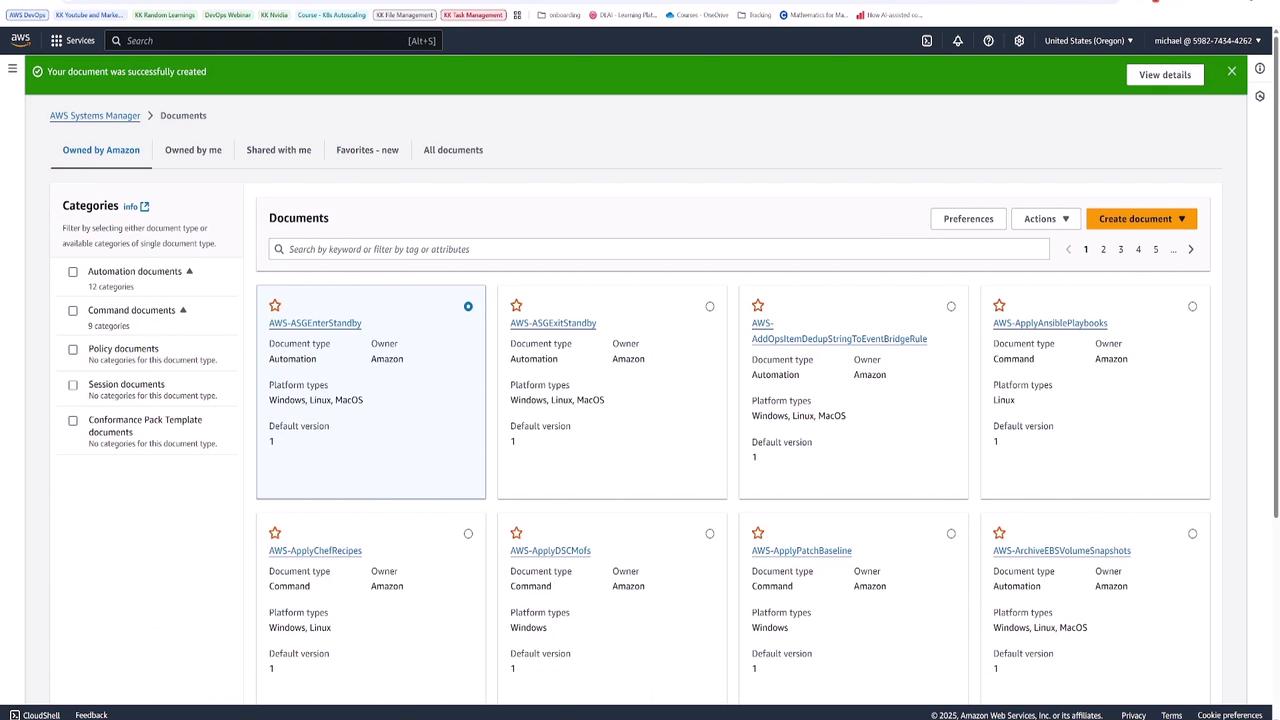Switch to the Owned by me tab

[193, 150]
